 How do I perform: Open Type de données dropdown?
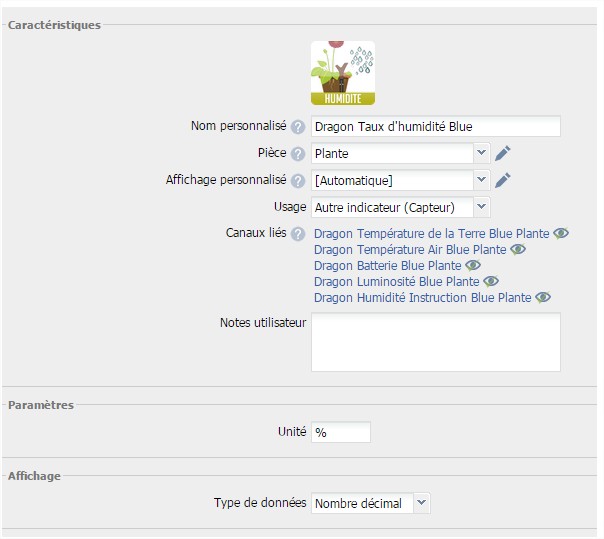(x=370, y=504)
